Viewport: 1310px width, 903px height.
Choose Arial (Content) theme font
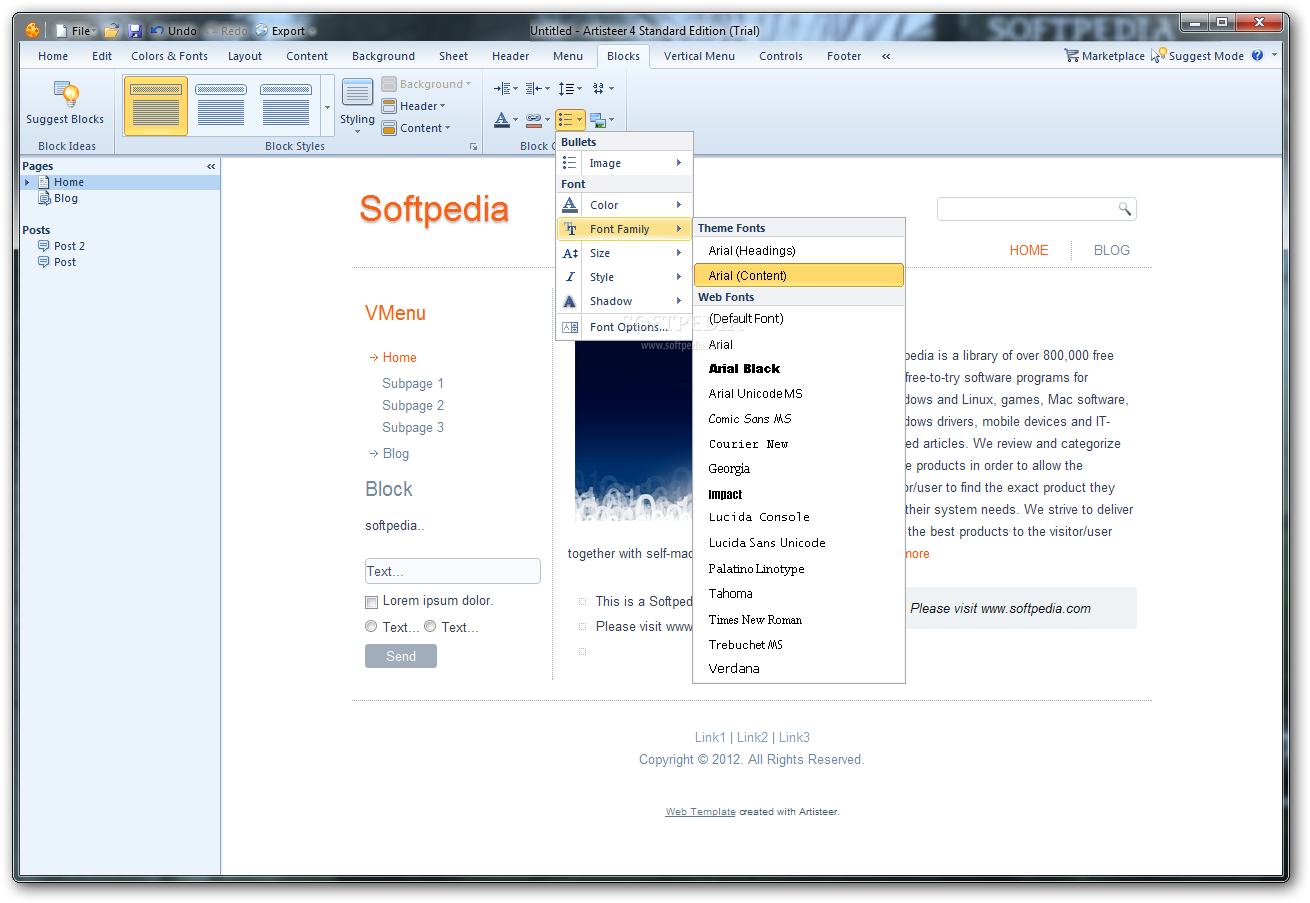(x=799, y=275)
